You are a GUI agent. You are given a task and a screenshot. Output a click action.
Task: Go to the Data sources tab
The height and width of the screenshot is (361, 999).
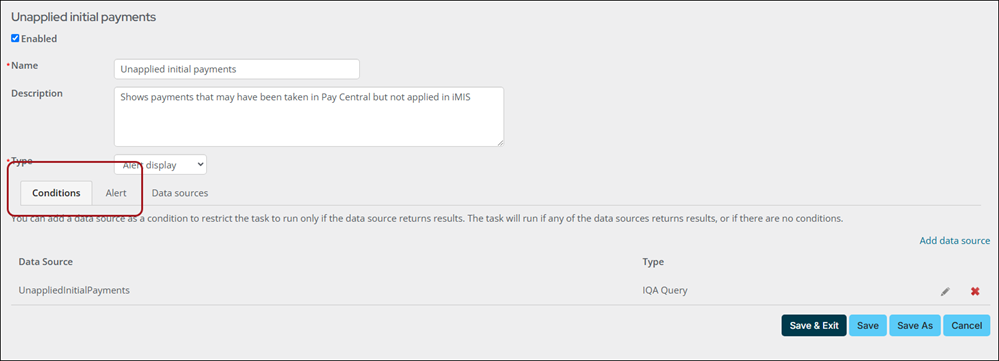tap(180, 193)
